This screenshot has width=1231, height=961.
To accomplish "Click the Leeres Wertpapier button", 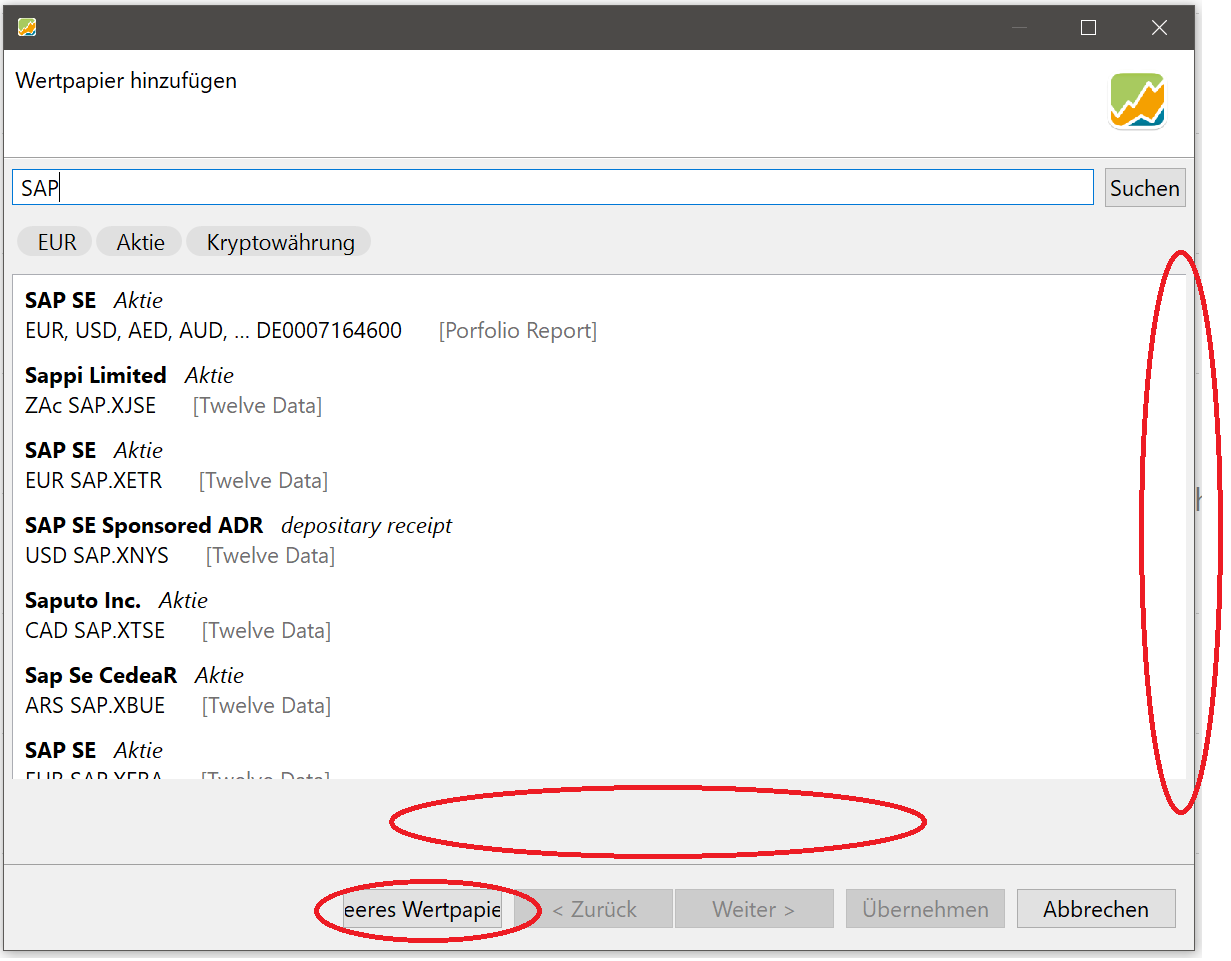I will pos(422,909).
